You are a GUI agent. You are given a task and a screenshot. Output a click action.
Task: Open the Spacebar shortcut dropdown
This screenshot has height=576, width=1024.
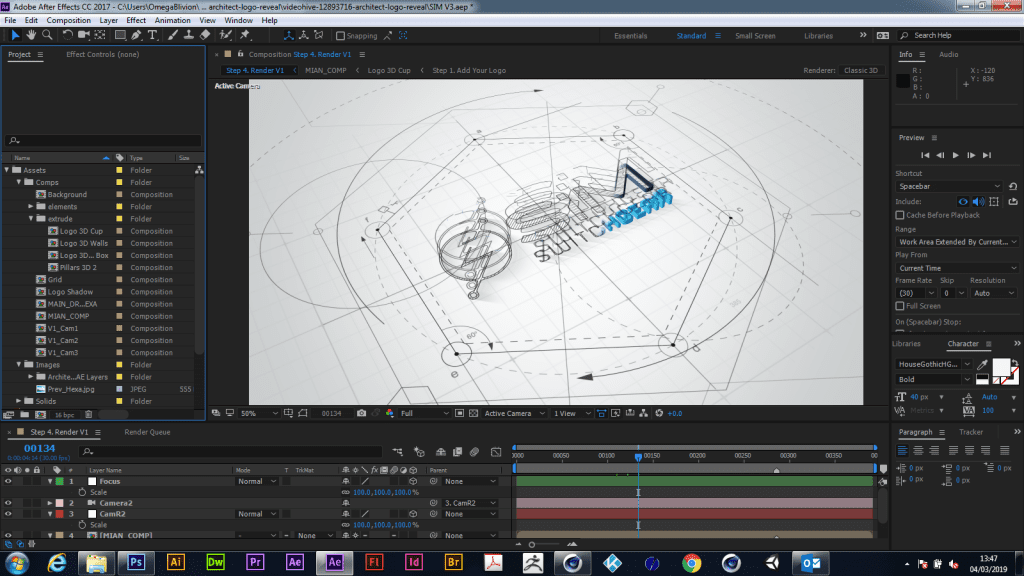(x=950, y=186)
